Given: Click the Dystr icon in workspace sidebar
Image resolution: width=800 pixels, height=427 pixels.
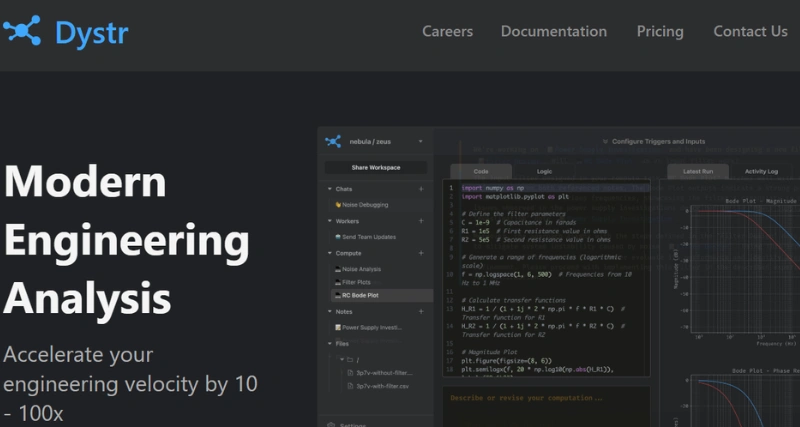Looking at the screenshot, I should pyautogui.click(x=333, y=142).
